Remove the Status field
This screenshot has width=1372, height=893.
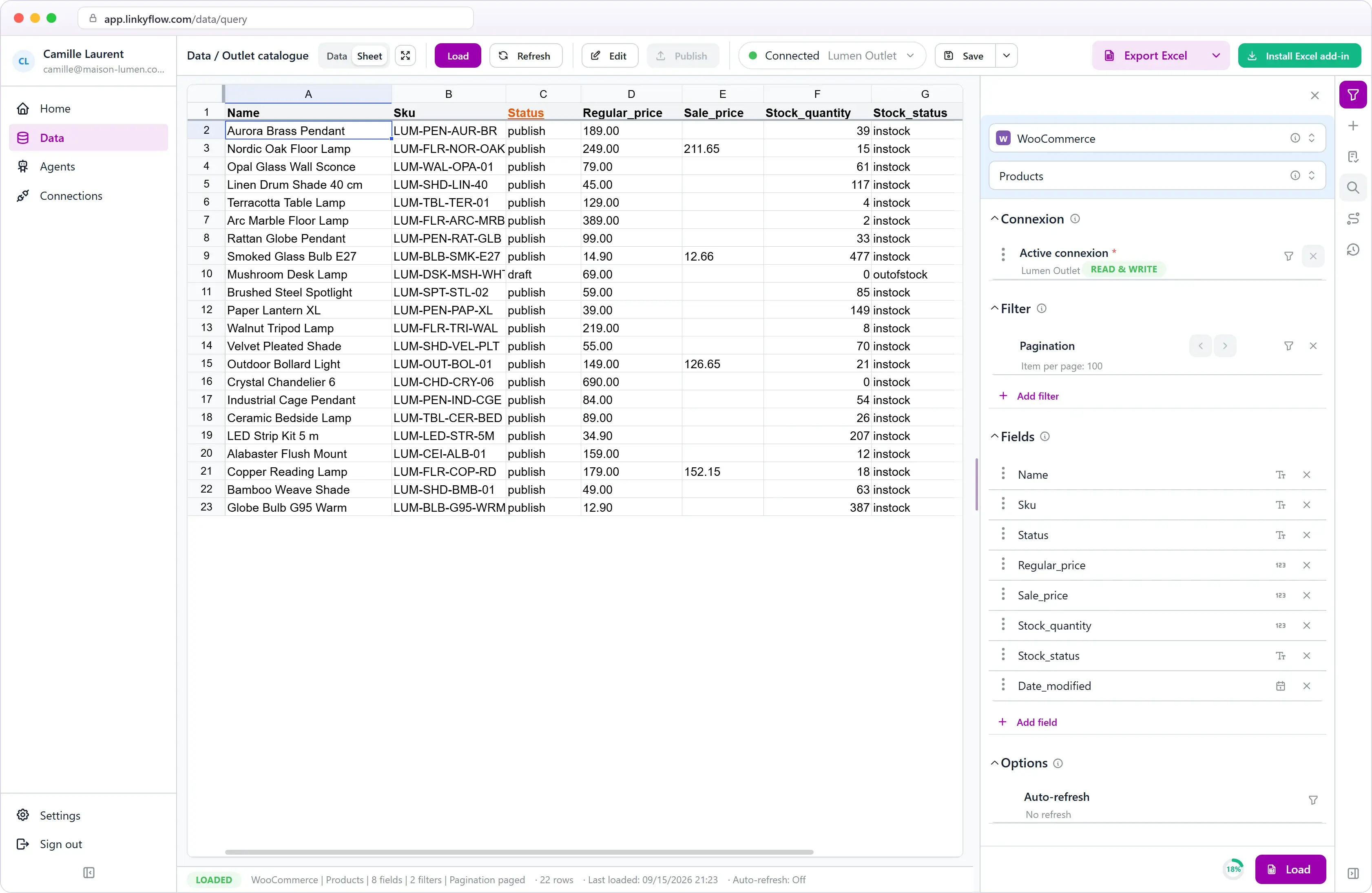point(1306,535)
